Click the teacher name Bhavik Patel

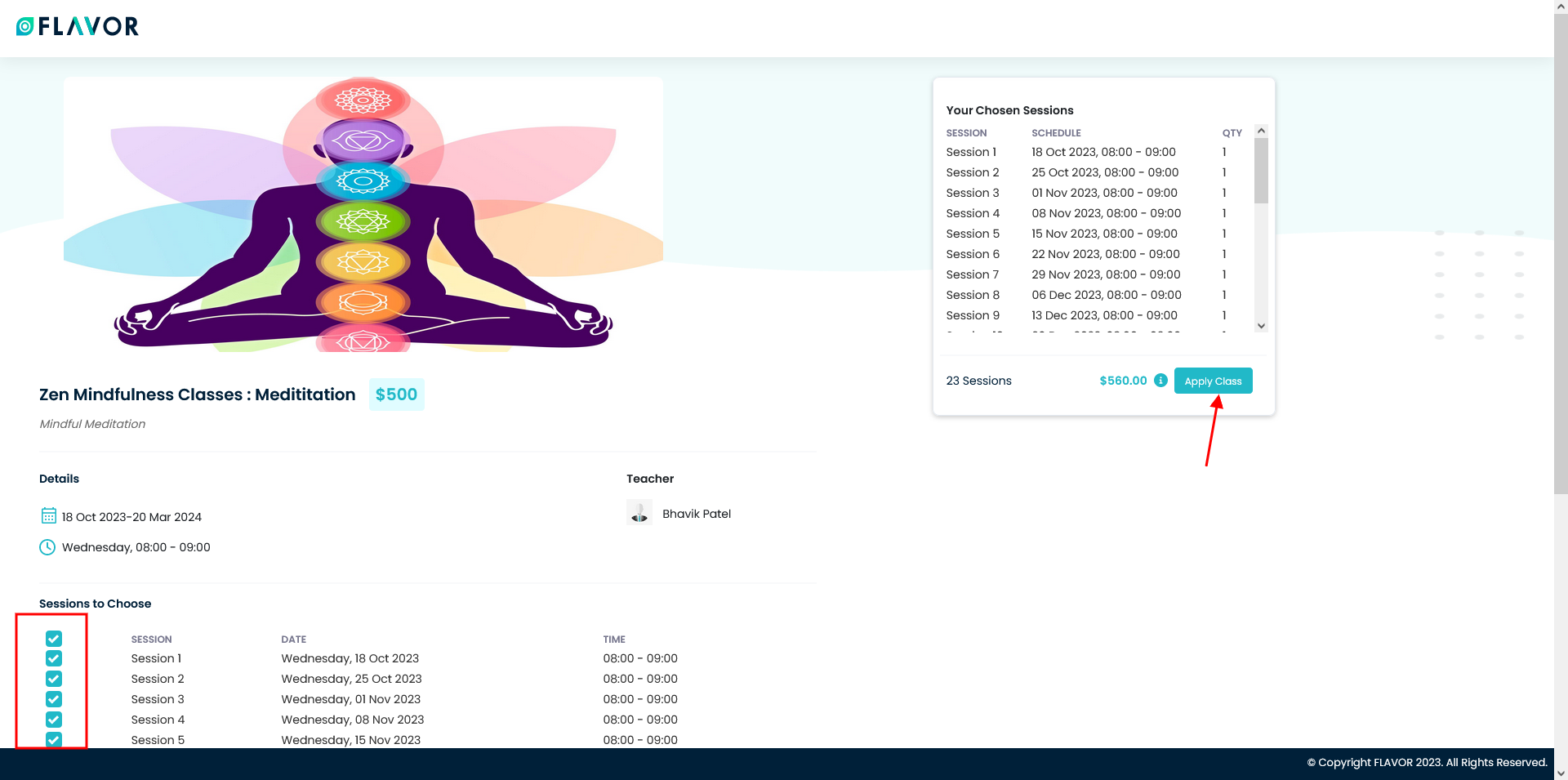[697, 514]
